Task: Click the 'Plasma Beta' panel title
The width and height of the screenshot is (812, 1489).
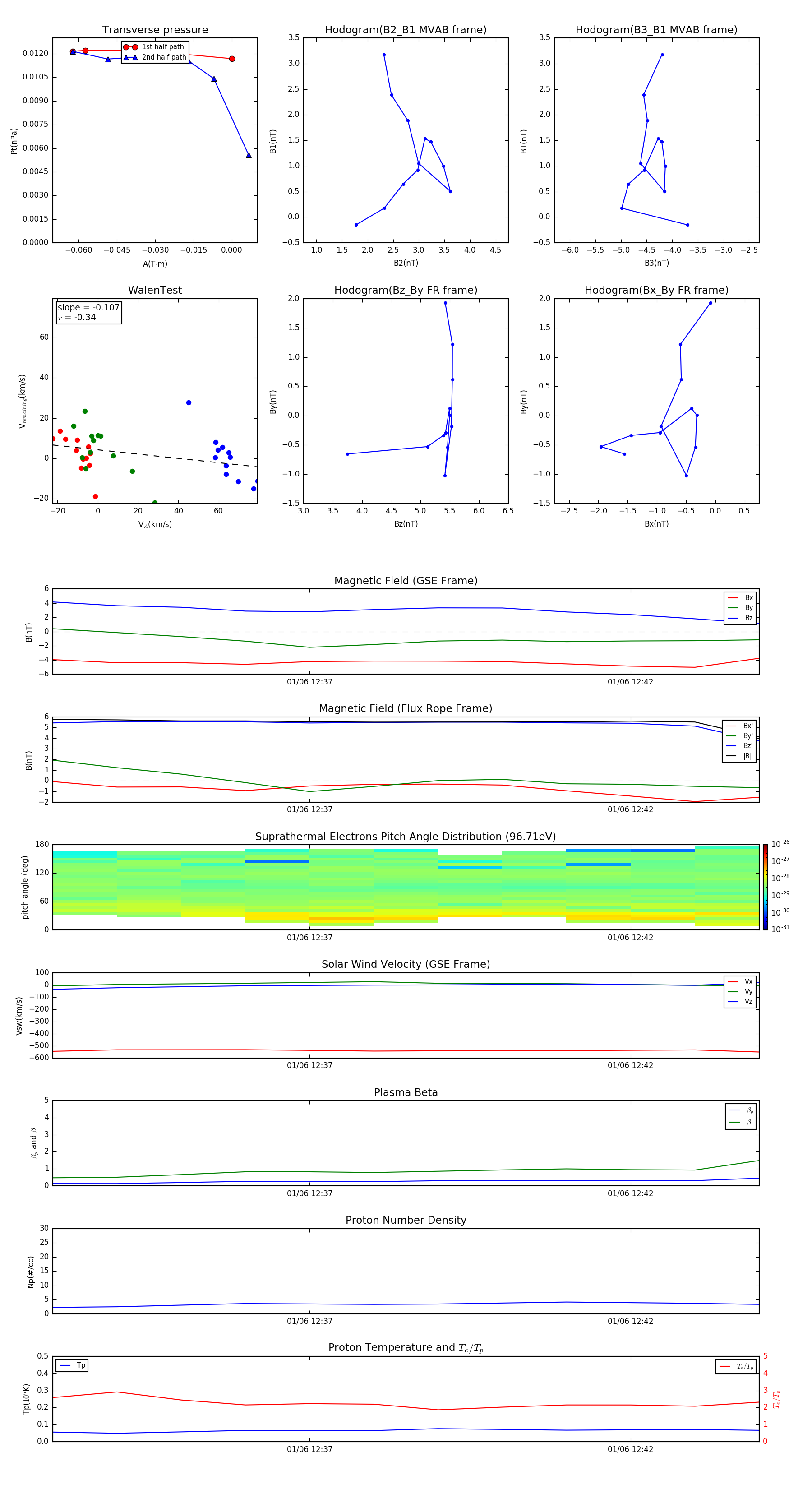Action: tap(406, 1092)
